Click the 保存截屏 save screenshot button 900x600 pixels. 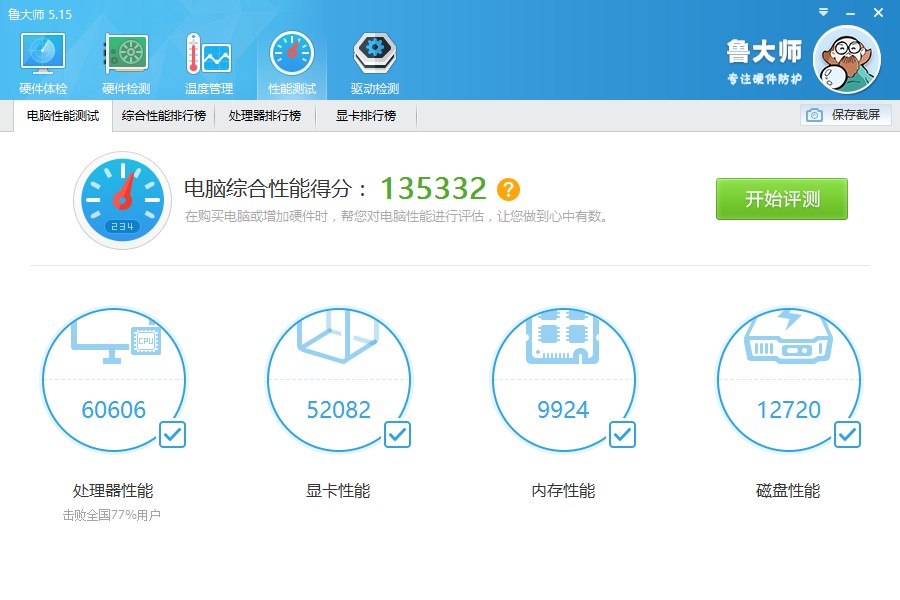click(x=845, y=115)
